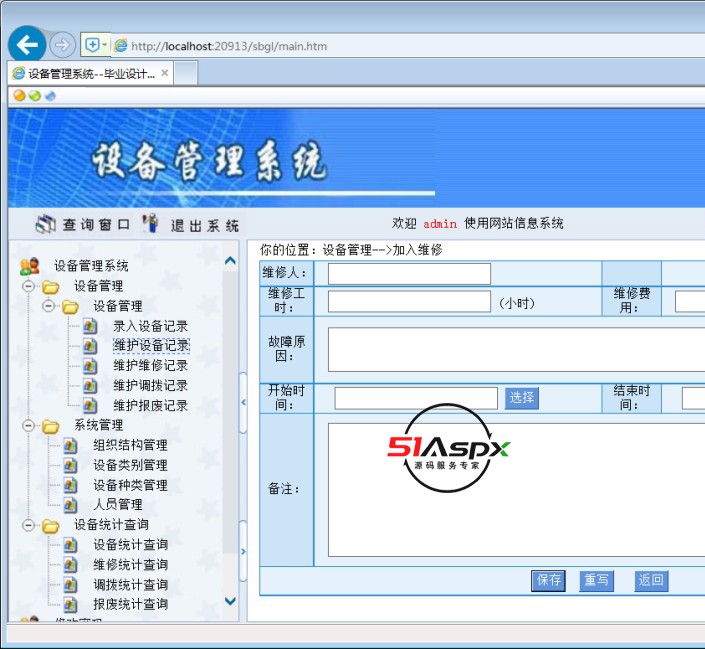Viewport: 705px width, 649px height.
Task: Click the 设备统计查询 folder icon
Action: click(x=50, y=525)
